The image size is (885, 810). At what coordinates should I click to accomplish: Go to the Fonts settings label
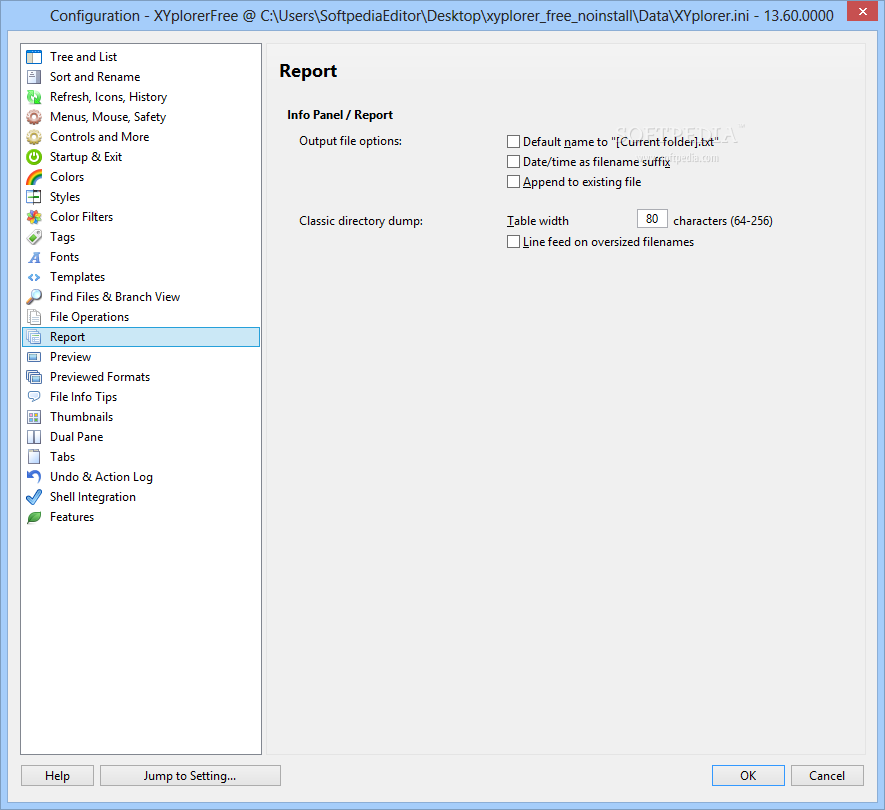click(x=64, y=257)
